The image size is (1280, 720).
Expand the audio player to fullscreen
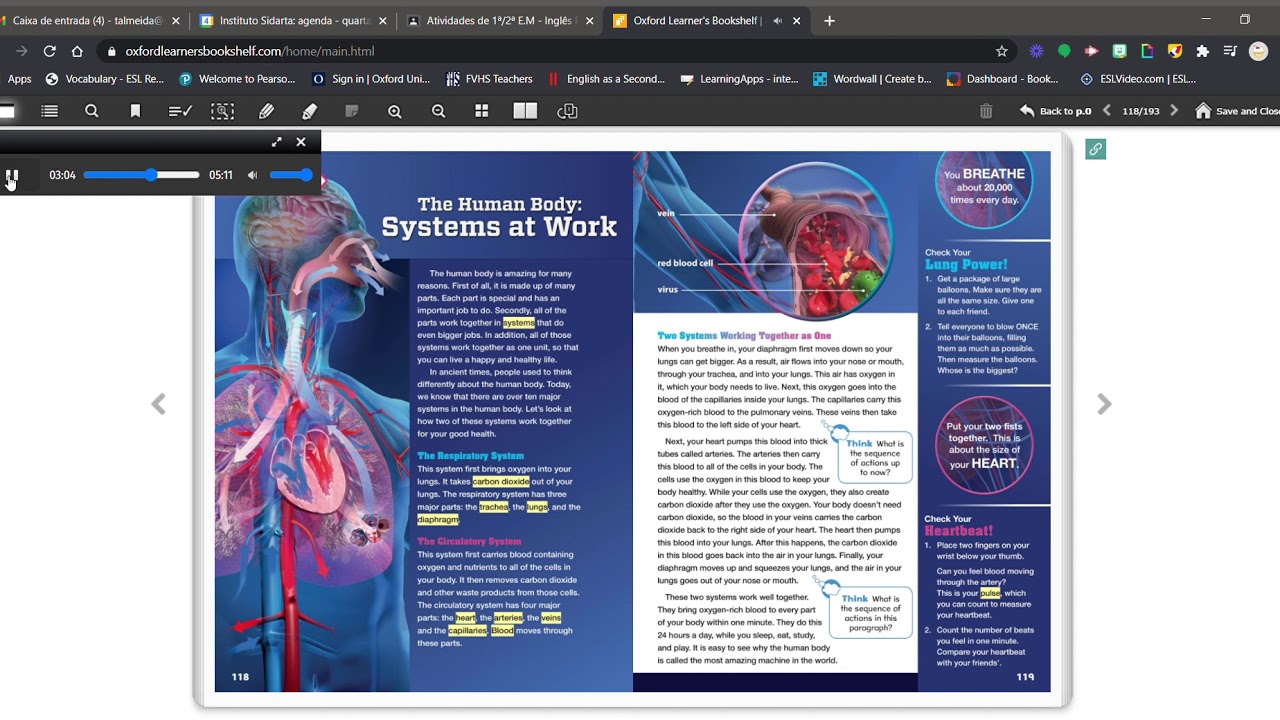(x=277, y=142)
